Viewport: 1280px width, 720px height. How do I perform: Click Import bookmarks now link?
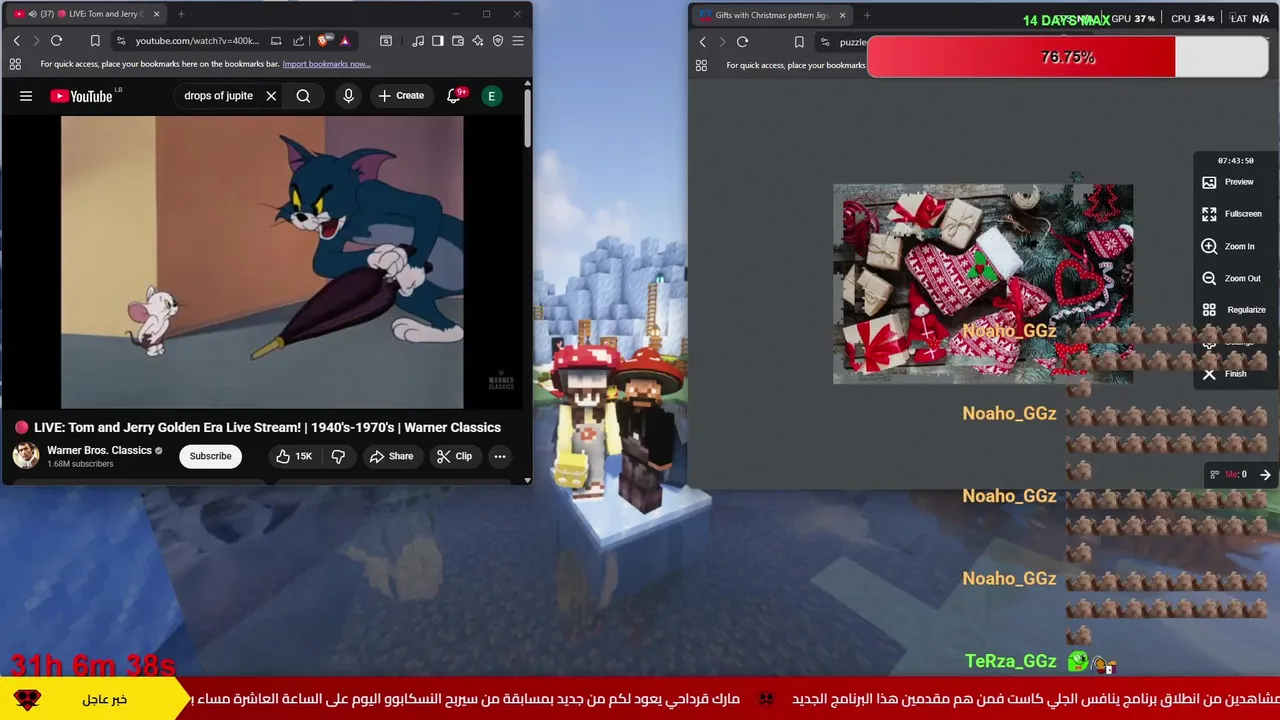coord(326,64)
